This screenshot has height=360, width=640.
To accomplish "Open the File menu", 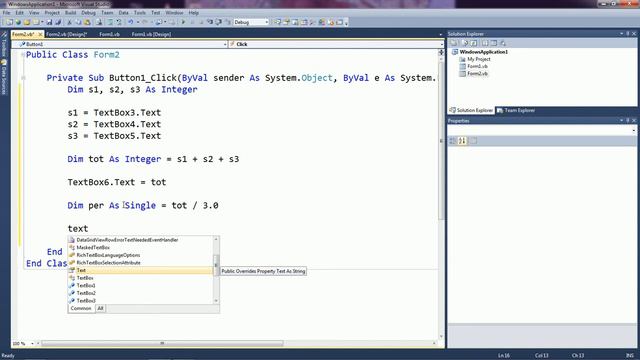I will click(x=6, y=13).
